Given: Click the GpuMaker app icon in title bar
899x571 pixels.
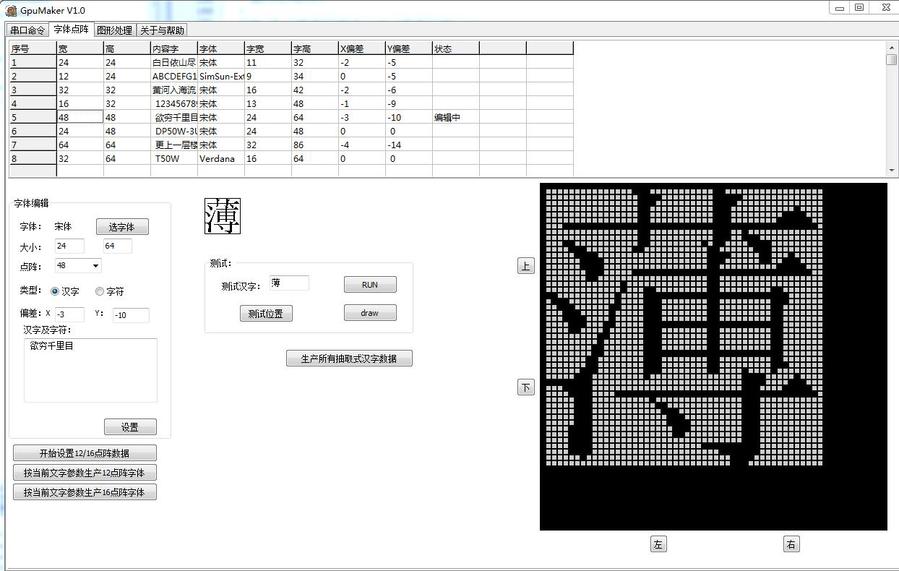Looking at the screenshot, I should pos(10,10).
